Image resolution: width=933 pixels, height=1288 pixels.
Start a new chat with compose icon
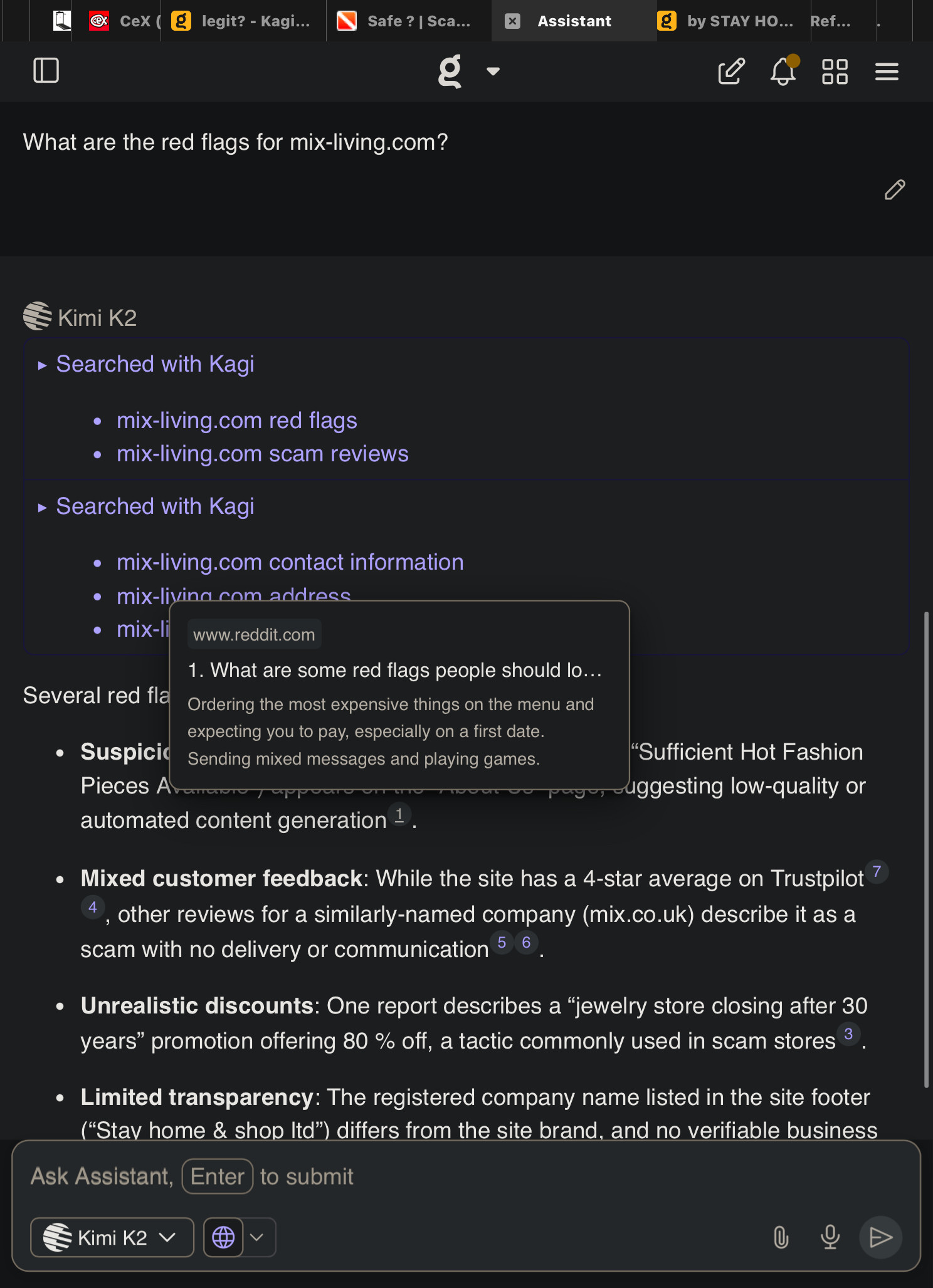point(731,71)
